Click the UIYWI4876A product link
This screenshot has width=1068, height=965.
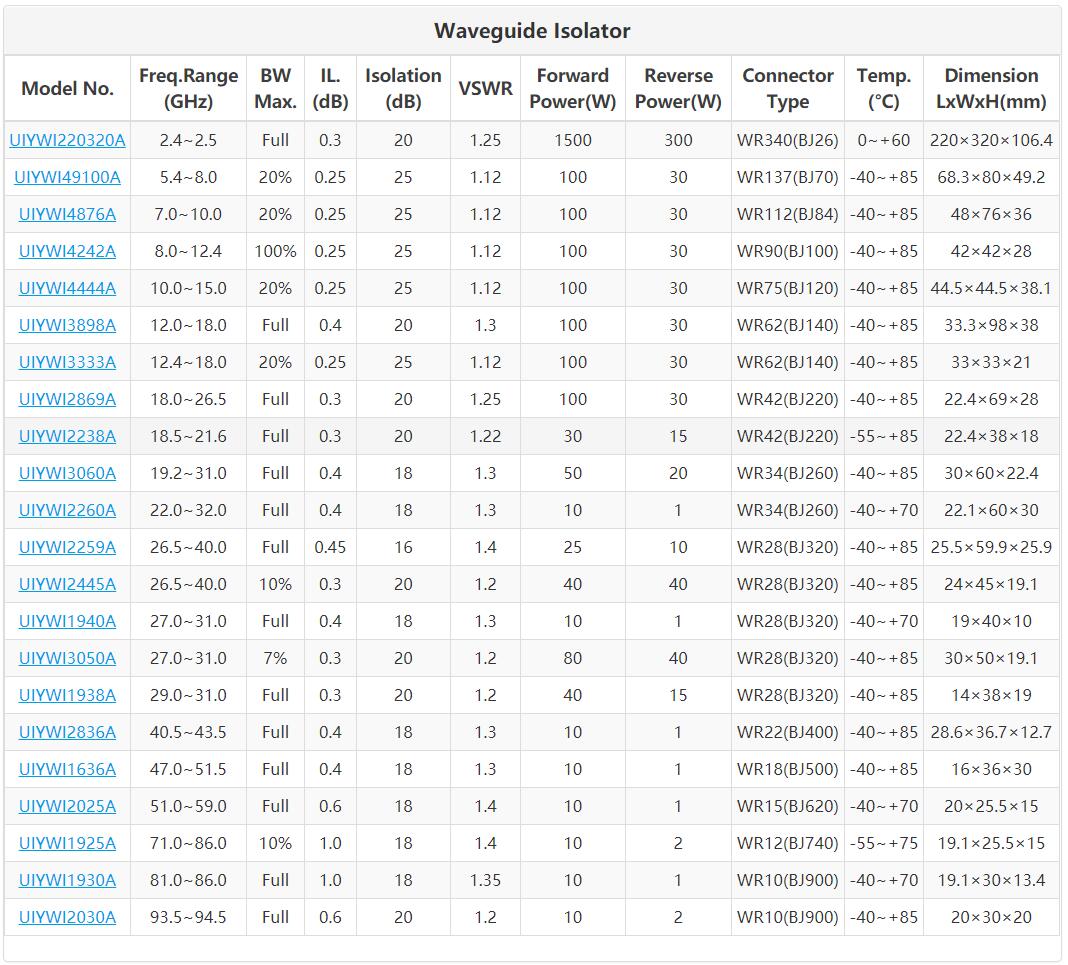pyautogui.click(x=67, y=214)
